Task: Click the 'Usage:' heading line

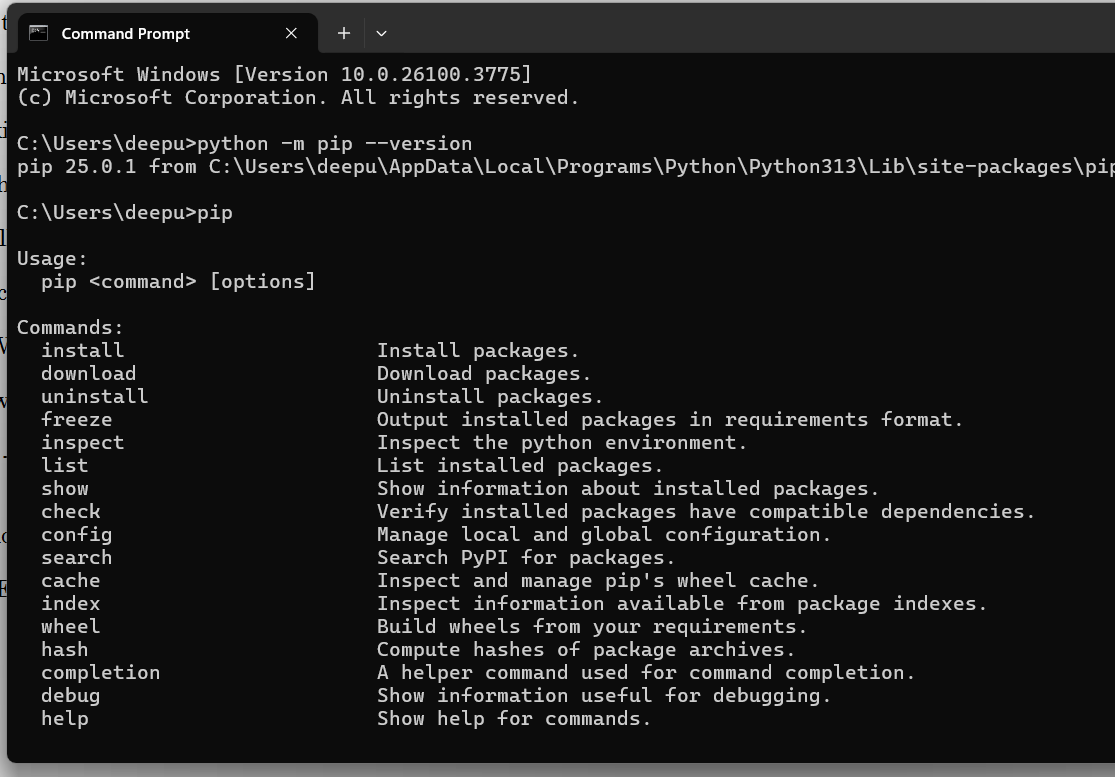Action: pos(52,259)
